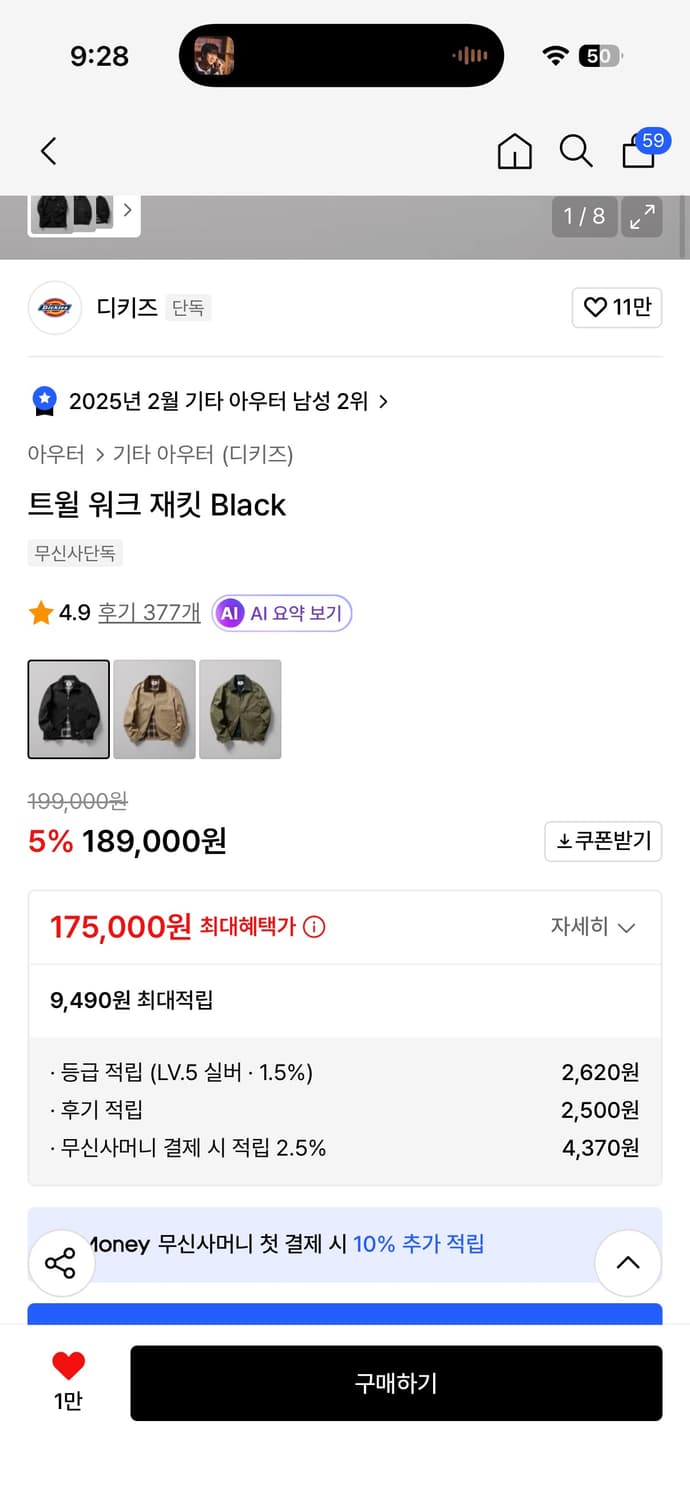Image resolution: width=690 pixels, height=1500 pixels.
Task: Tap the 구매하기 purchase button
Action: [396, 1383]
